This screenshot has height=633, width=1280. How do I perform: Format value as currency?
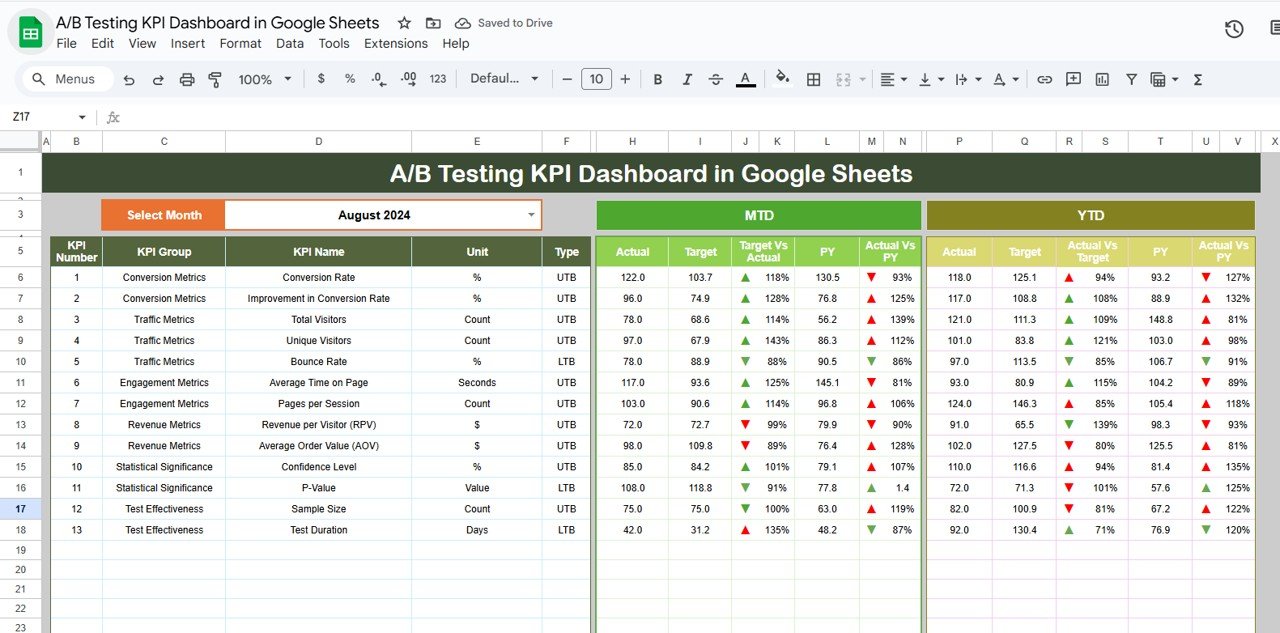(x=320, y=79)
